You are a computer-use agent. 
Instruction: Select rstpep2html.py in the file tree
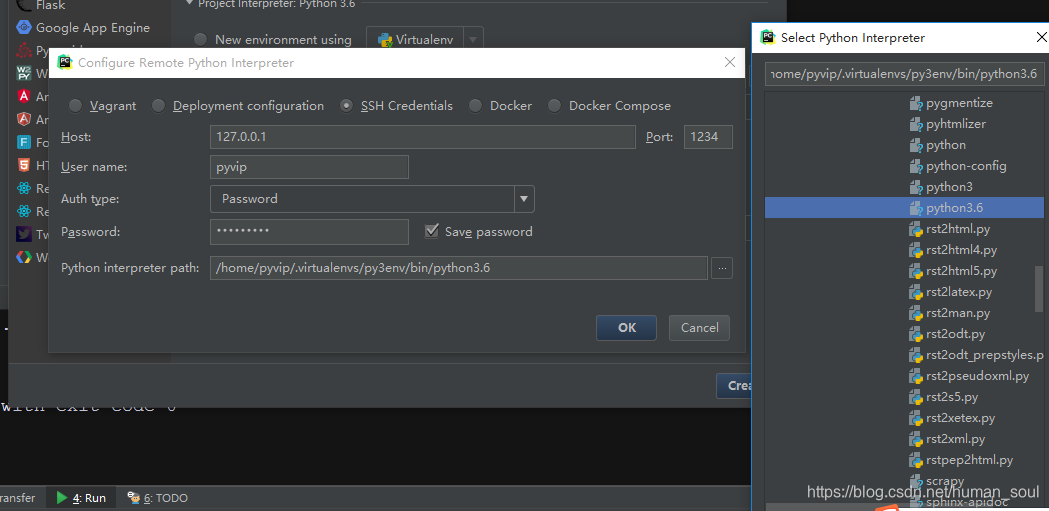point(969,460)
